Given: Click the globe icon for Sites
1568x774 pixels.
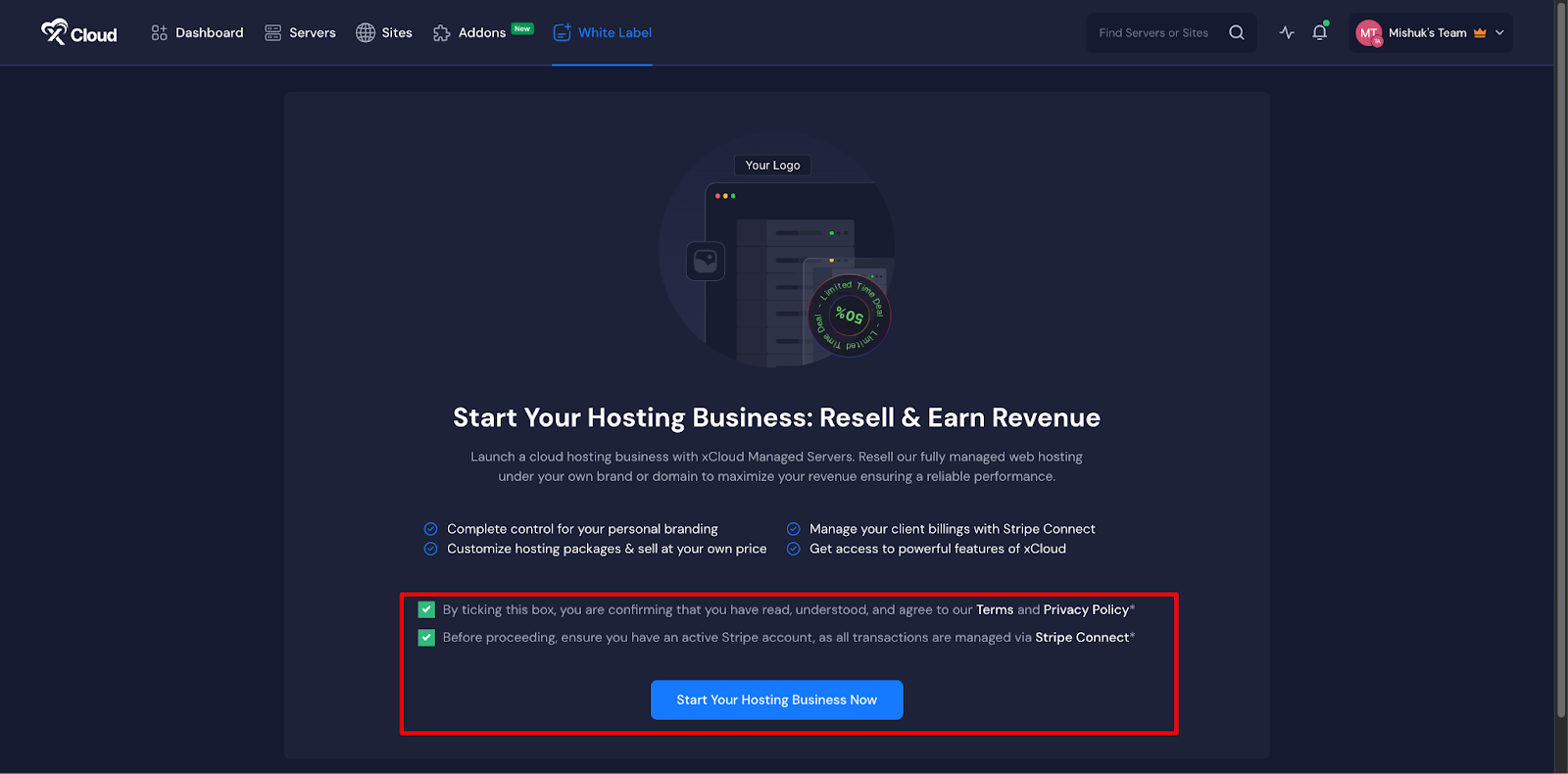Looking at the screenshot, I should coord(366,32).
